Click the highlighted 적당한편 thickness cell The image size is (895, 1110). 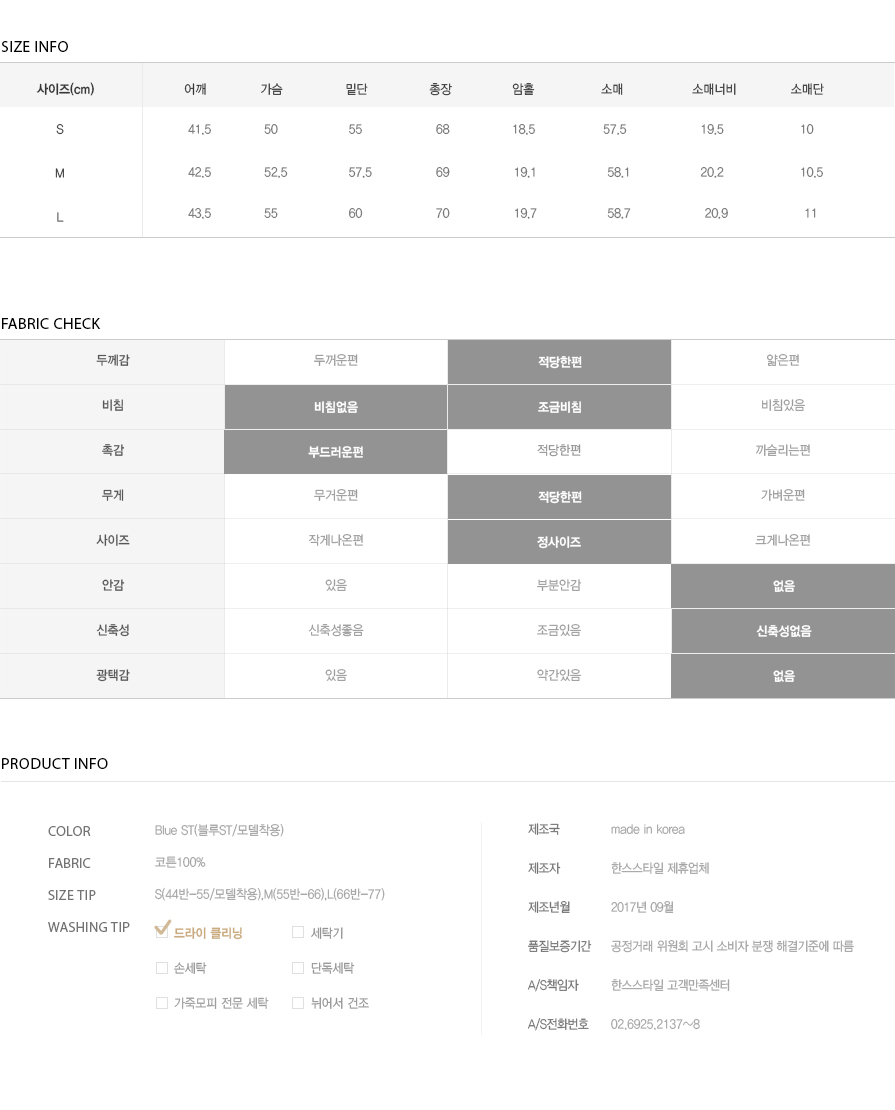[x=559, y=362]
